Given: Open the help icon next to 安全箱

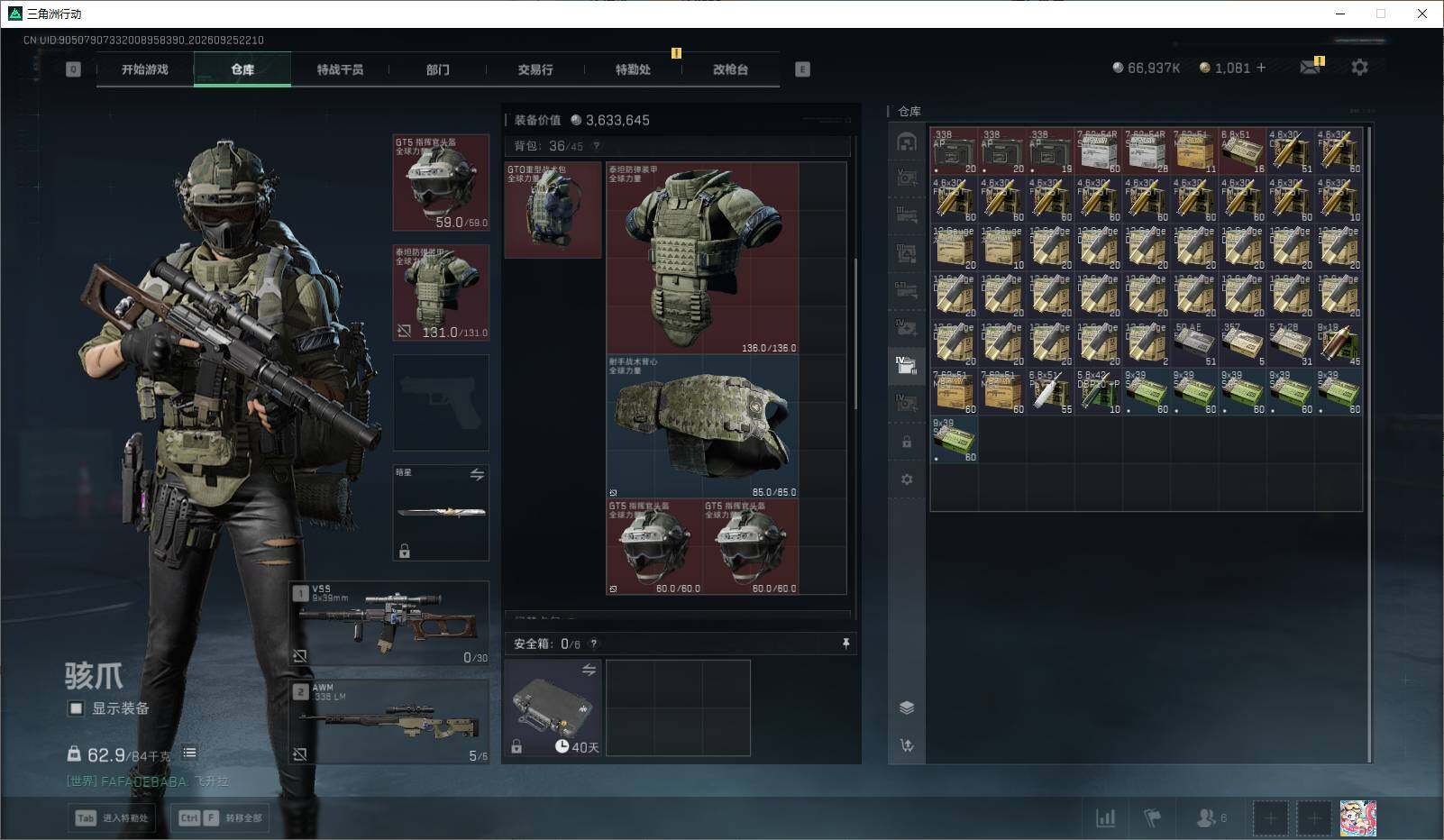Looking at the screenshot, I should click(x=593, y=644).
